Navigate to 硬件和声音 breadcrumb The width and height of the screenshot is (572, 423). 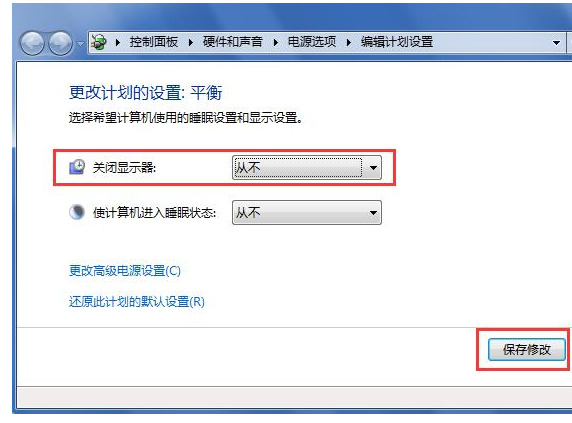click(x=232, y=42)
